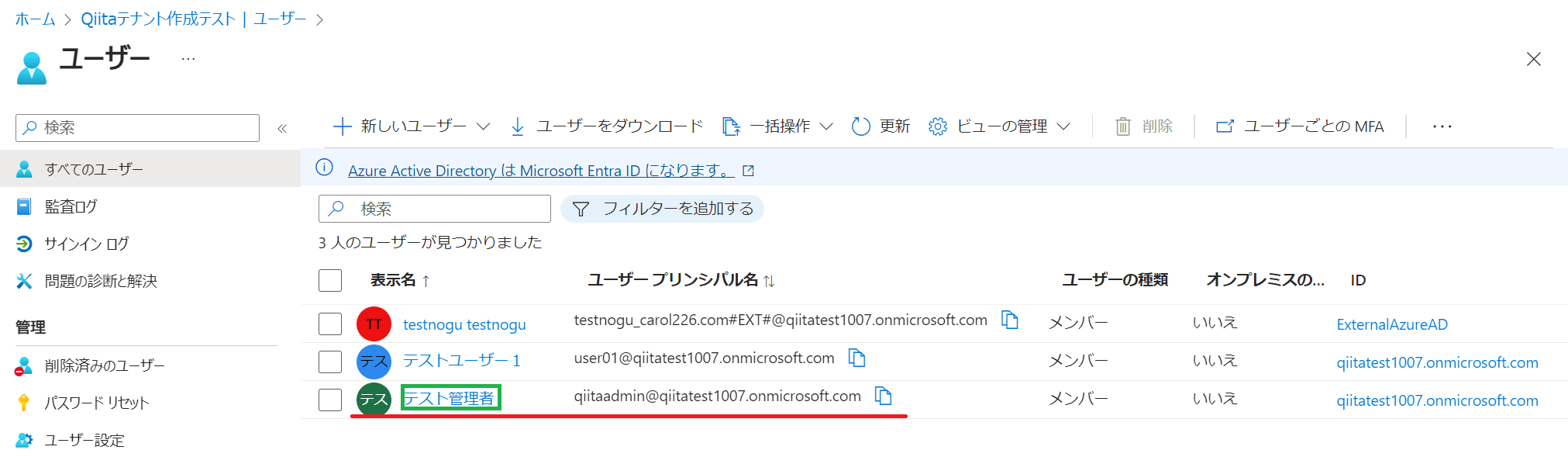Click フィルターを追加する
1568x457 pixels.
point(662,209)
